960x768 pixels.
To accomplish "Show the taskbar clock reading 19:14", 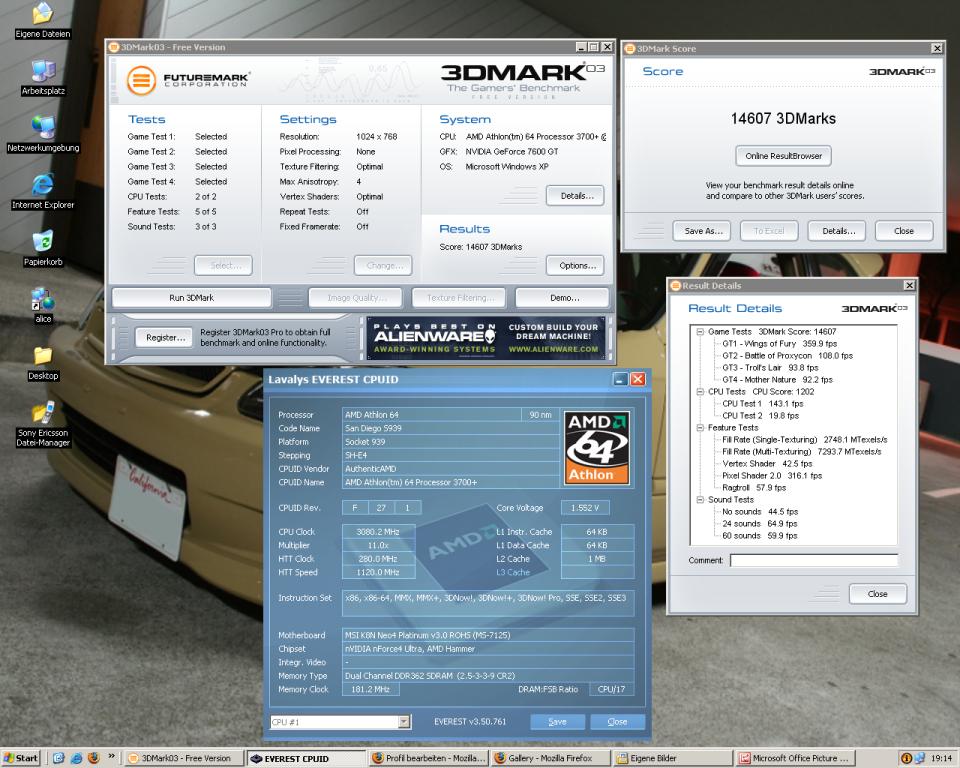I will pos(941,758).
